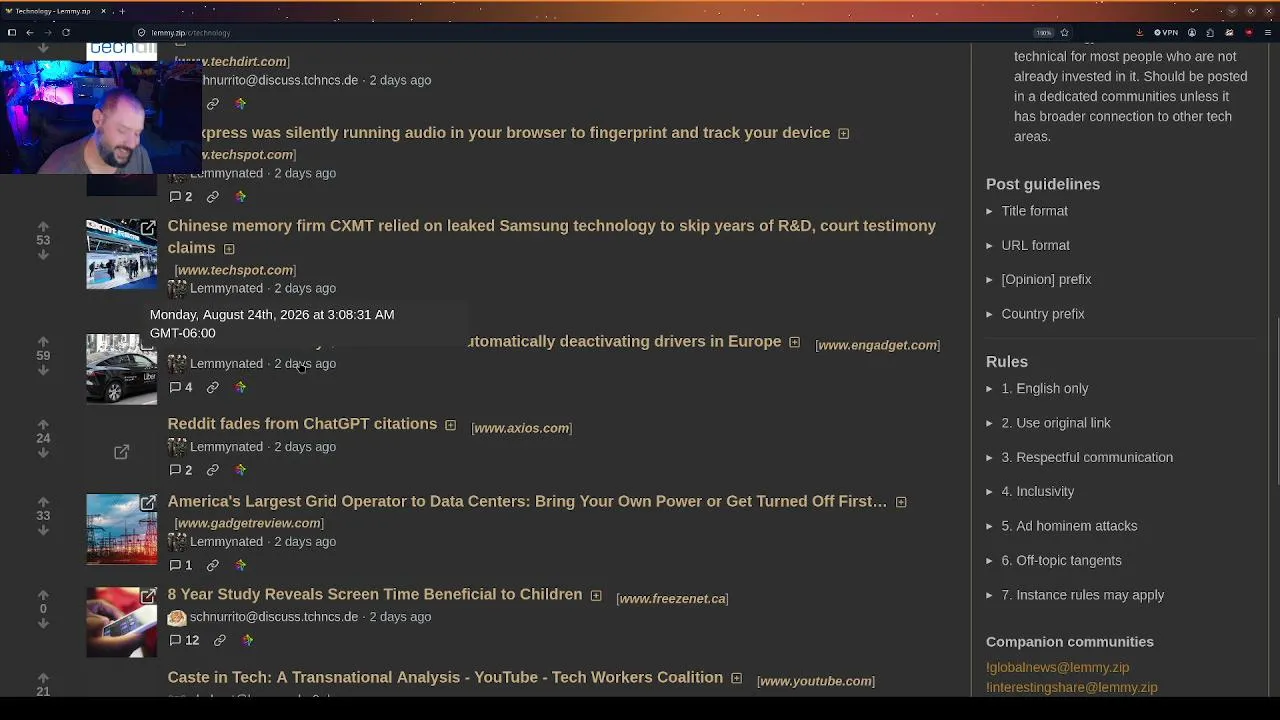Screen dimensions: 1280x720
Task: Click colorful star icon under Reddit fades post
Action: click(240, 470)
